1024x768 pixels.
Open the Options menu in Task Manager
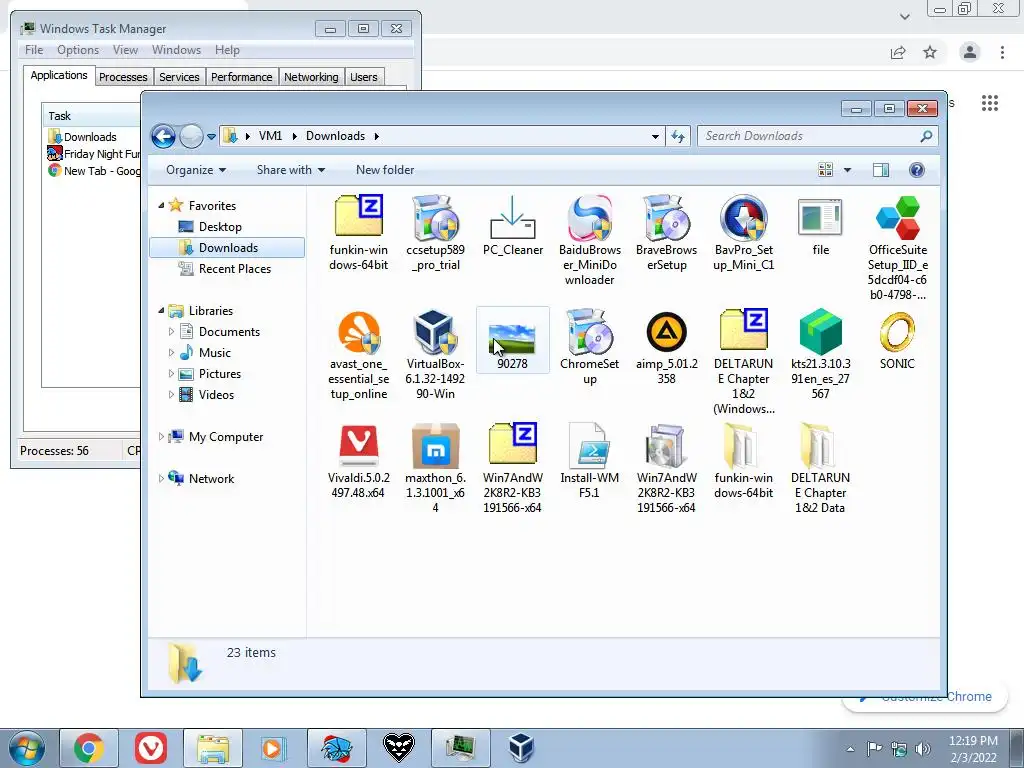(78, 50)
